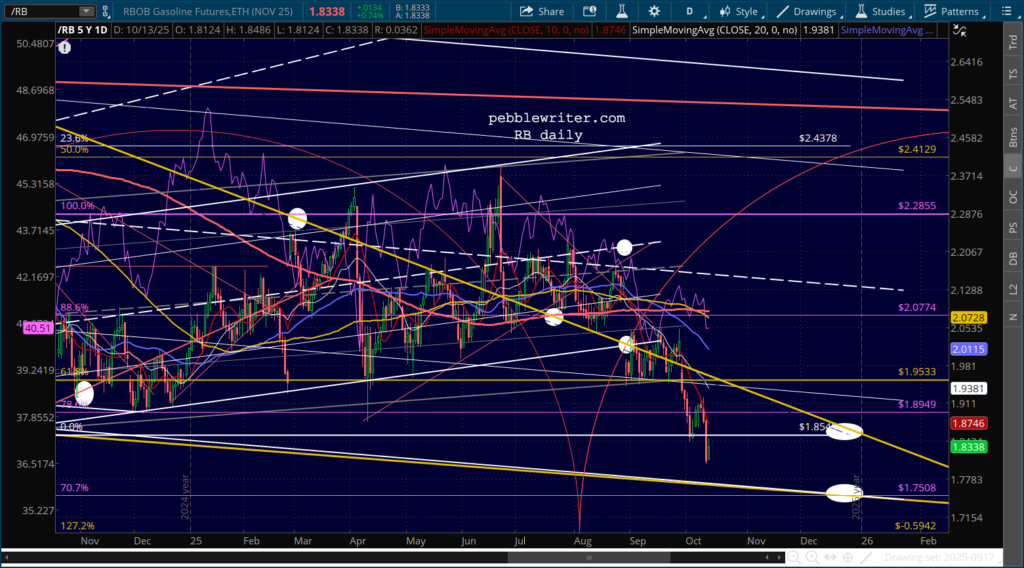Click the last price 1.8338 in header
This screenshot has height=568, width=1024.
pyautogui.click(x=327, y=12)
